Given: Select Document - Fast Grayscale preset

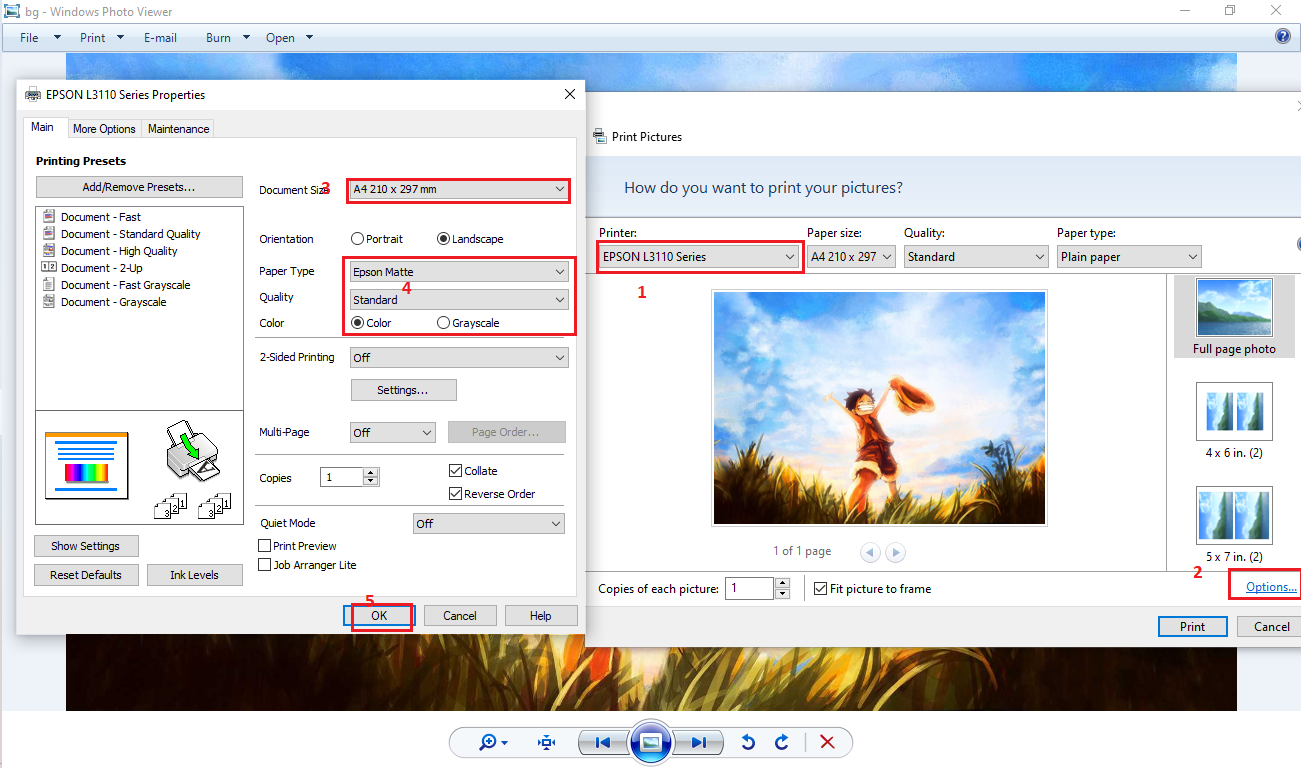Looking at the screenshot, I should click(x=125, y=285).
